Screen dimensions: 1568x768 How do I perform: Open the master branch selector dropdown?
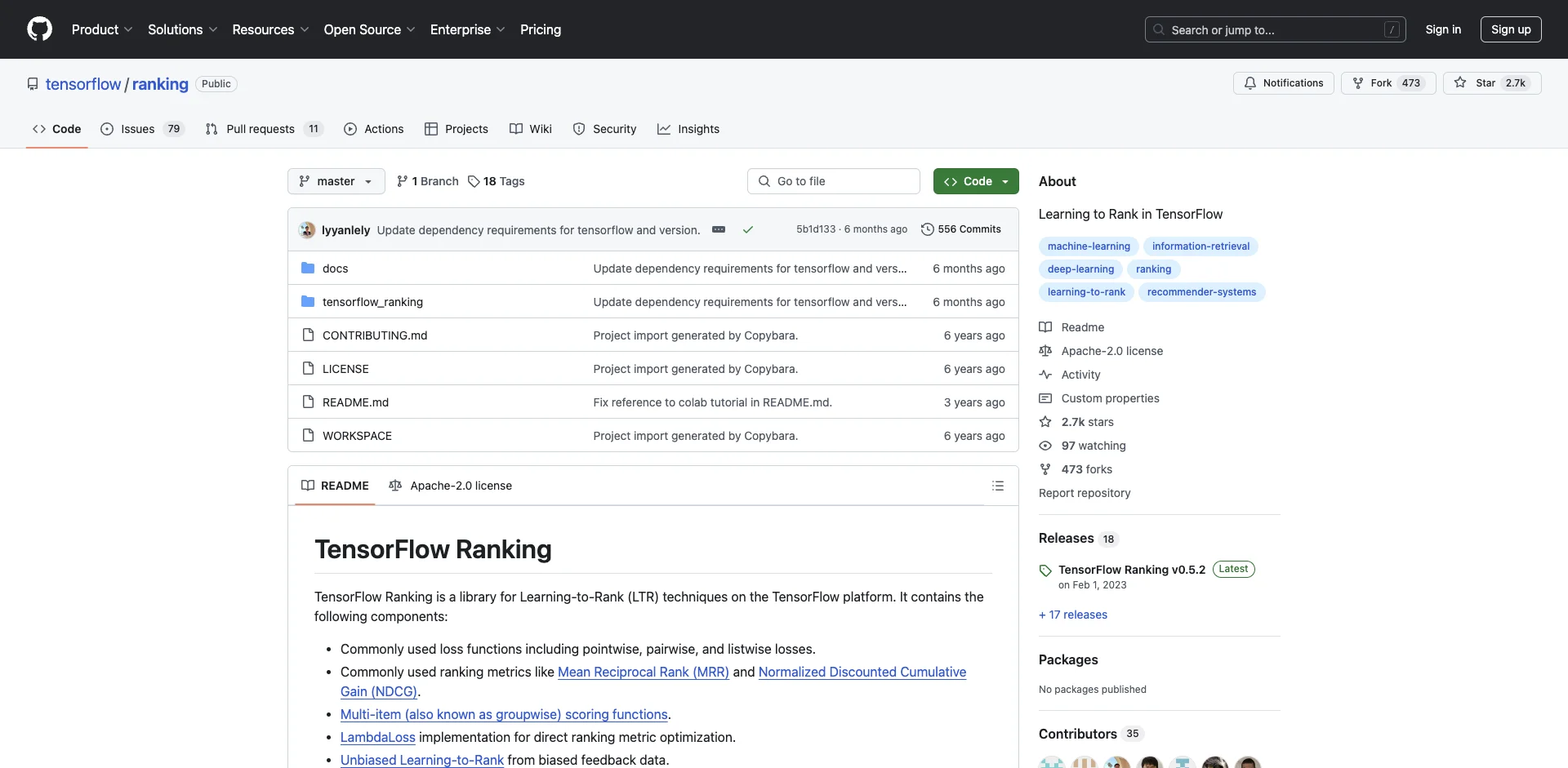point(336,181)
